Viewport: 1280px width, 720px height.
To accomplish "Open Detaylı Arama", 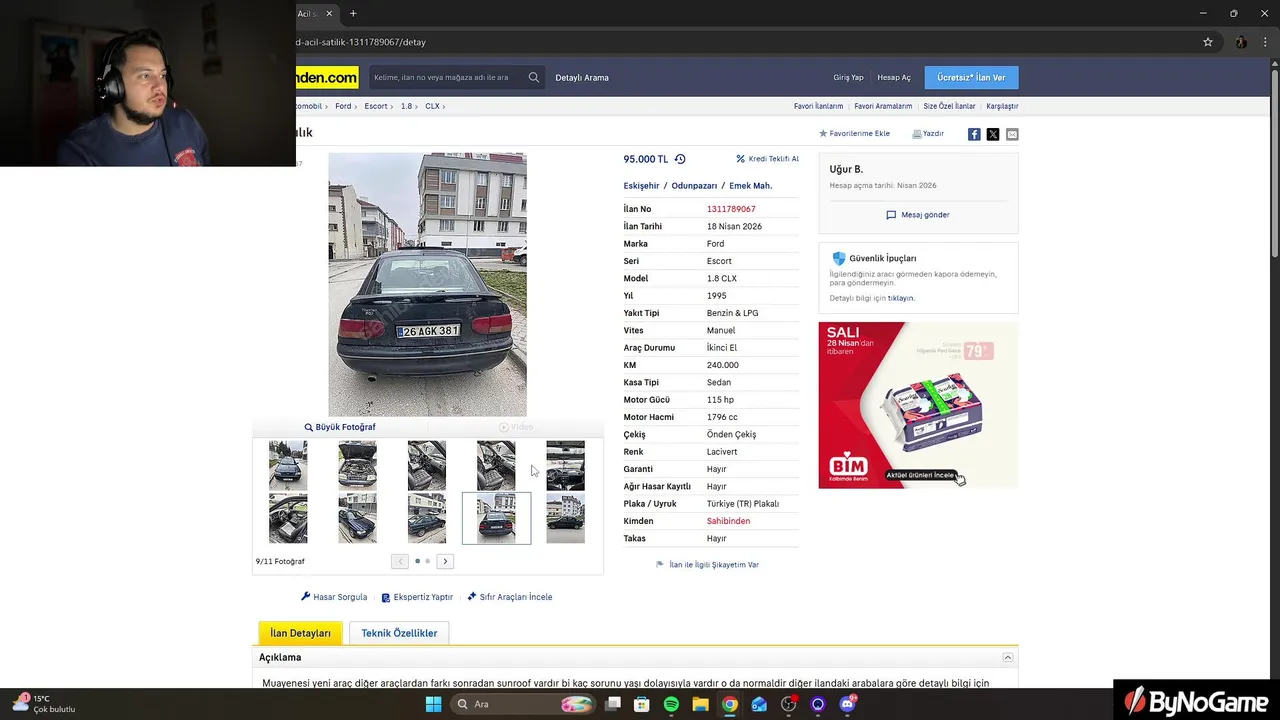I will (x=582, y=77).
